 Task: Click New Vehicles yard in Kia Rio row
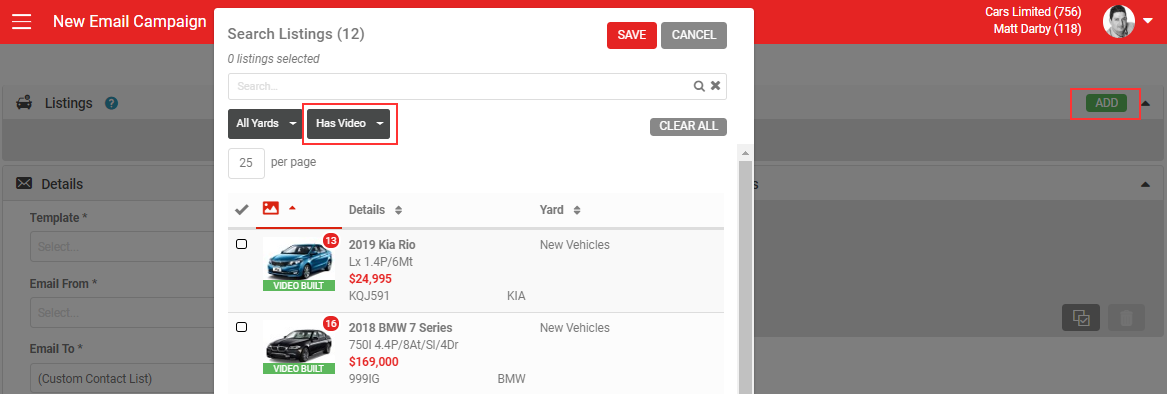point(575,245)
